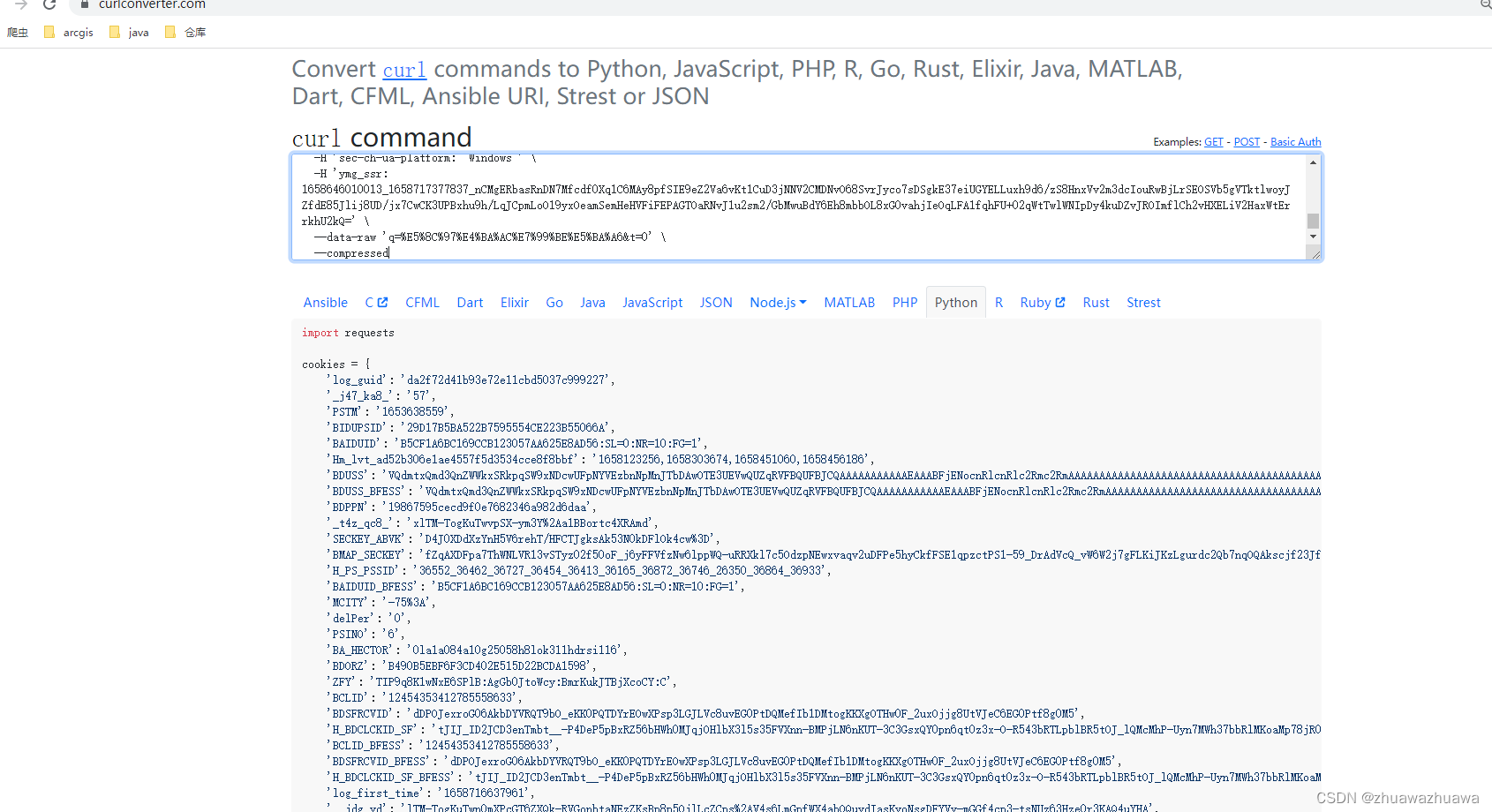Open the arcgis bookmark folder
This screenshot has height=812, width=1492.
(x=68, y=33)
